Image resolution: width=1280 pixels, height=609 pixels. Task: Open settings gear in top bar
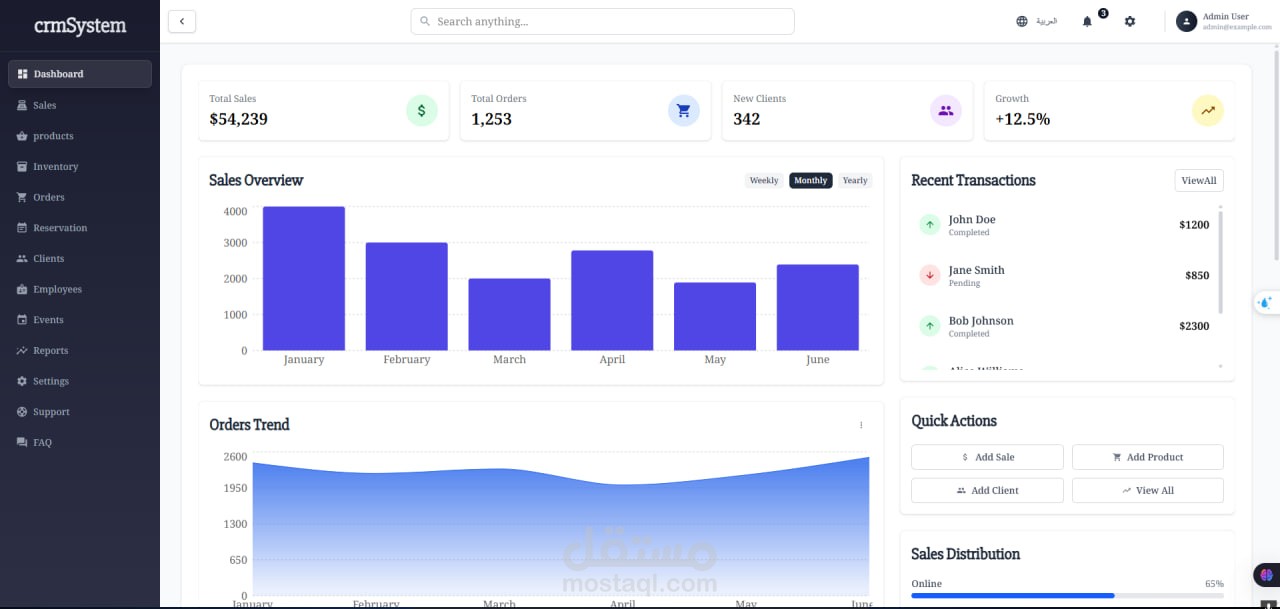(1130, 21)
